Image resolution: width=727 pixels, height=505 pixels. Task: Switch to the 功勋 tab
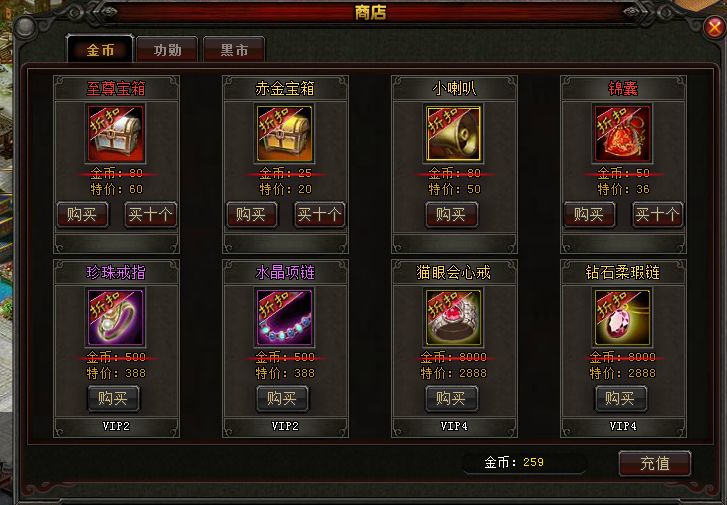(167, 49)
